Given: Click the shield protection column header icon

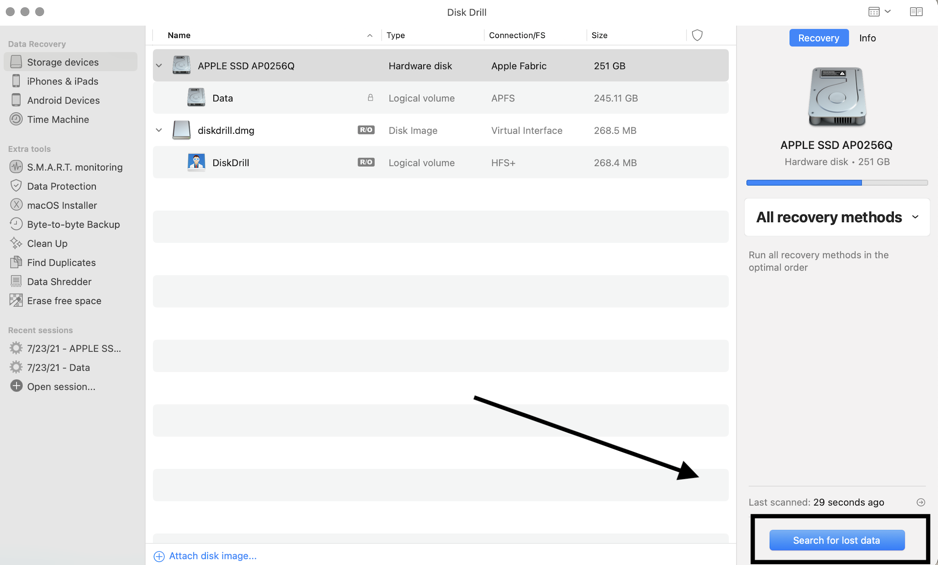Looking at the screenshot, I should (x=697, y=35).
